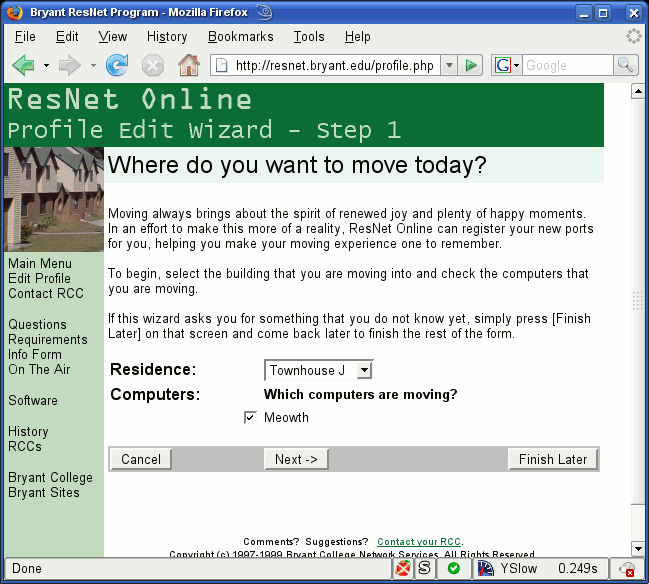Click the Adblock status bar icon
This screenshot has width=649, height=584.
[x=403, y=568]
